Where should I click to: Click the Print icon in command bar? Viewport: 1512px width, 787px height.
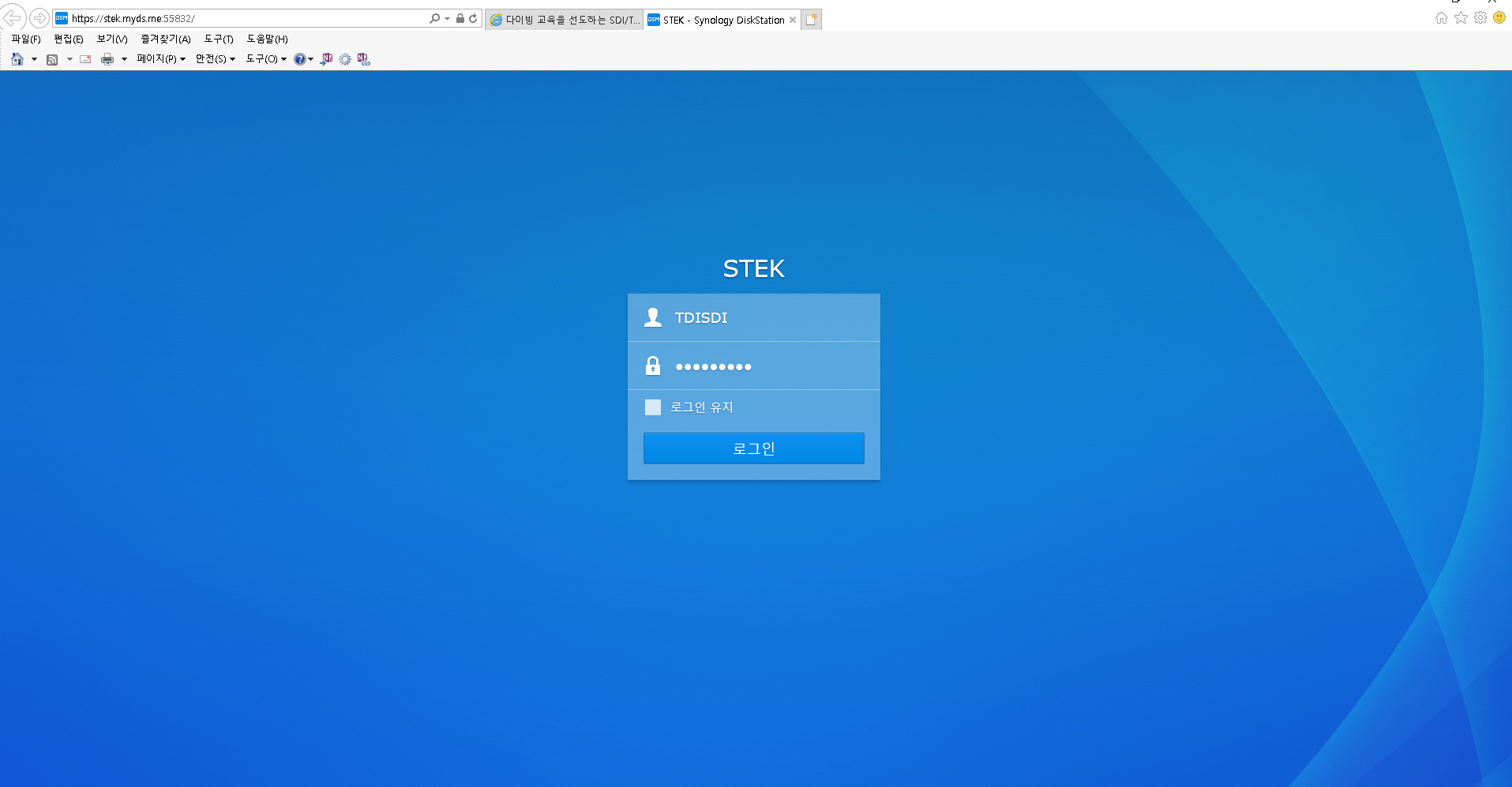[107, 59]
